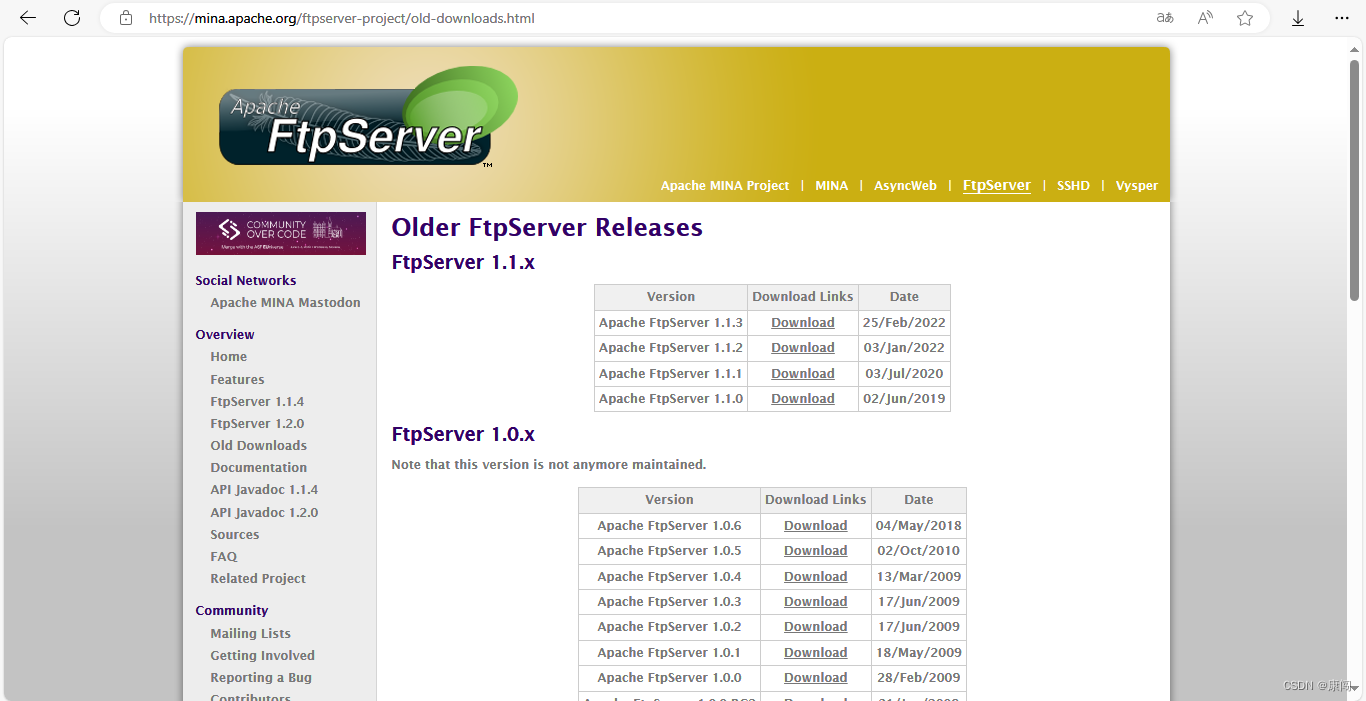Go back to the previous page

(x=27, y=18)
